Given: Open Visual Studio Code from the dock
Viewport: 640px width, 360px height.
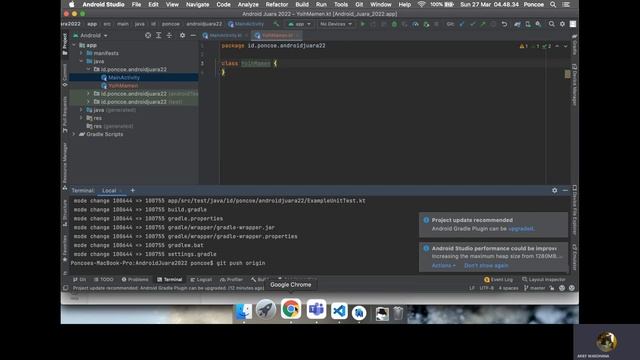Looking at the screenshot, I should pos(339,311).
